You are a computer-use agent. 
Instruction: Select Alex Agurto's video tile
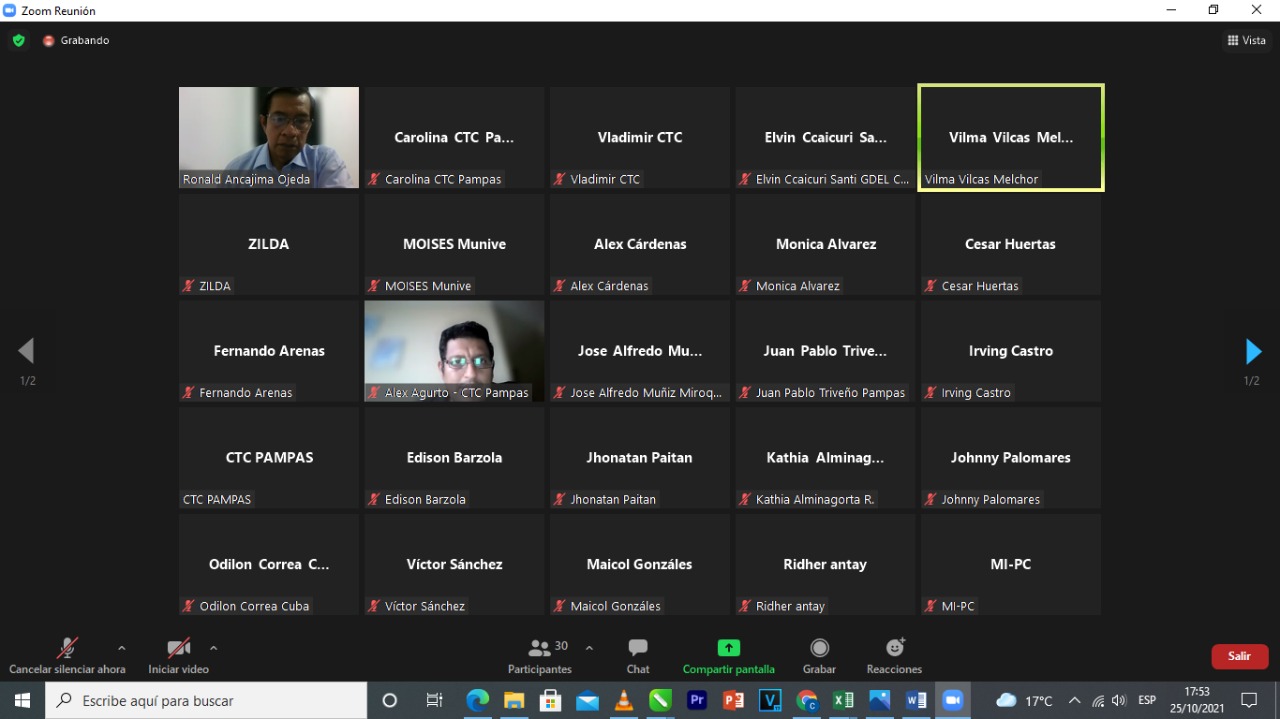[454, 351]
